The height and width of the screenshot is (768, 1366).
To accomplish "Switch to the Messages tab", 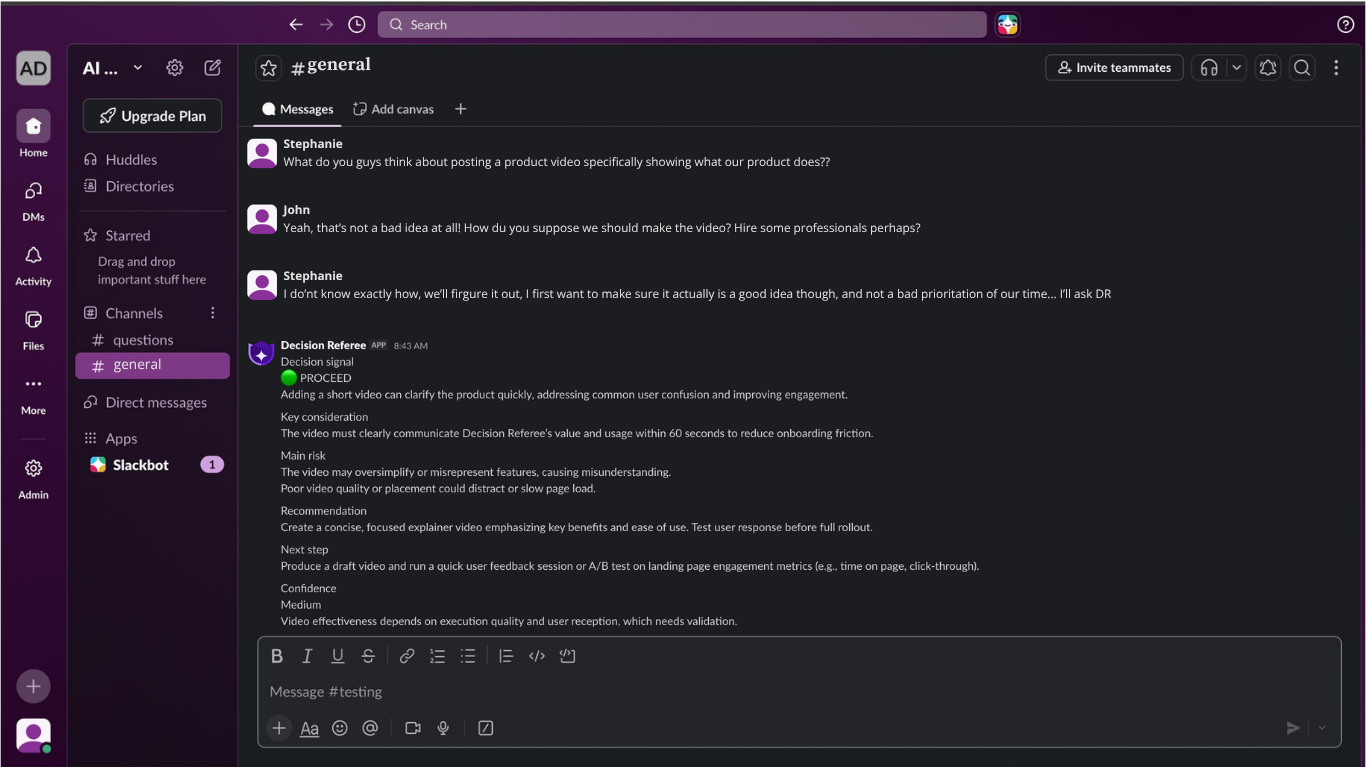I will tap(297, 109).
